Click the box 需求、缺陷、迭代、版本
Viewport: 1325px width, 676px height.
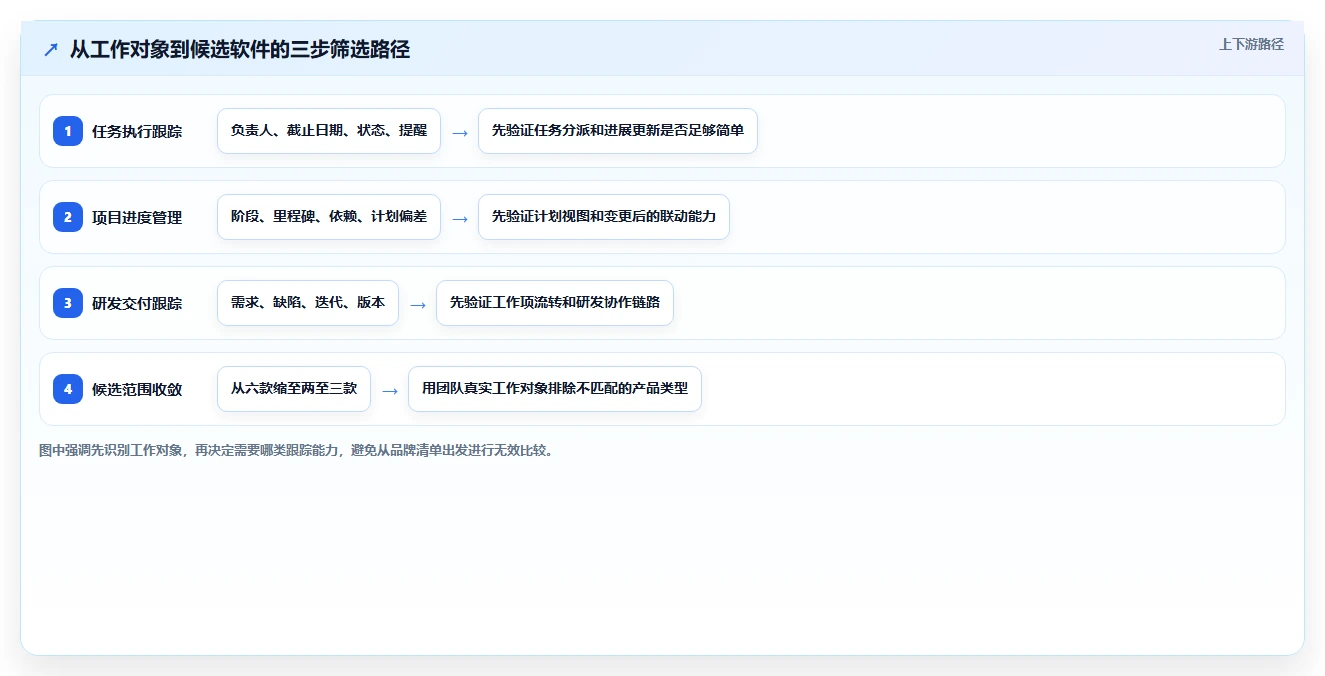point(308,303)
